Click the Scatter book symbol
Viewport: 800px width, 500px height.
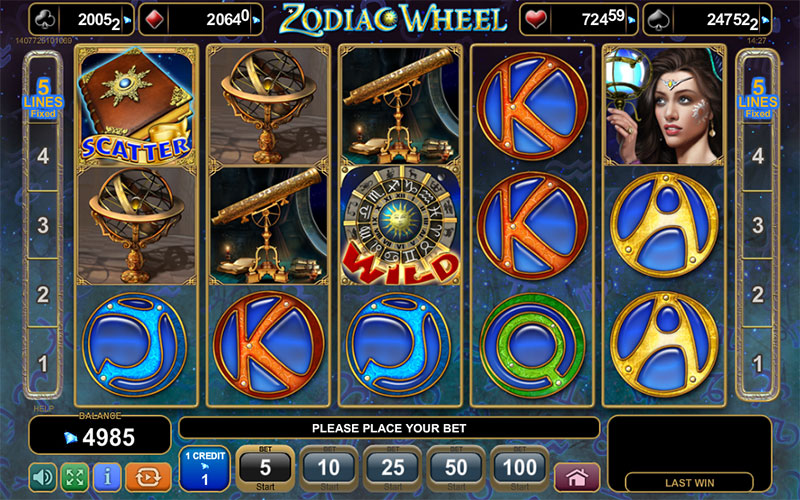click(136, 106)
